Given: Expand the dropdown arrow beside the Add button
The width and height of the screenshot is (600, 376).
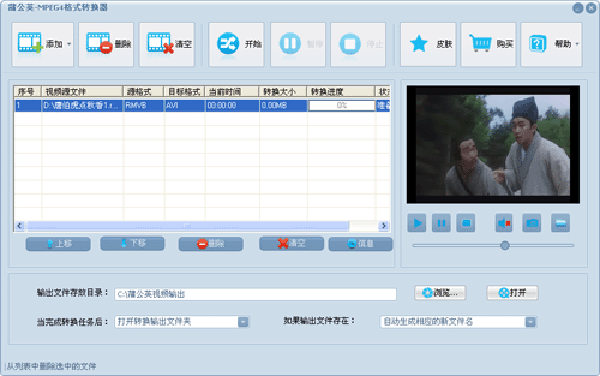Looking at the screenshot, I should point(69,44).
